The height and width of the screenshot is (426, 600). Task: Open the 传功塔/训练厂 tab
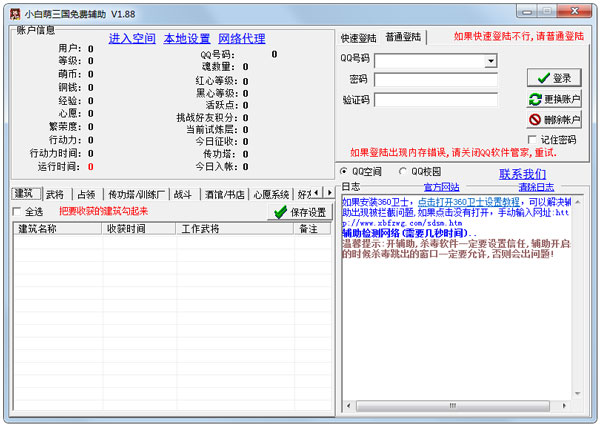137,194
